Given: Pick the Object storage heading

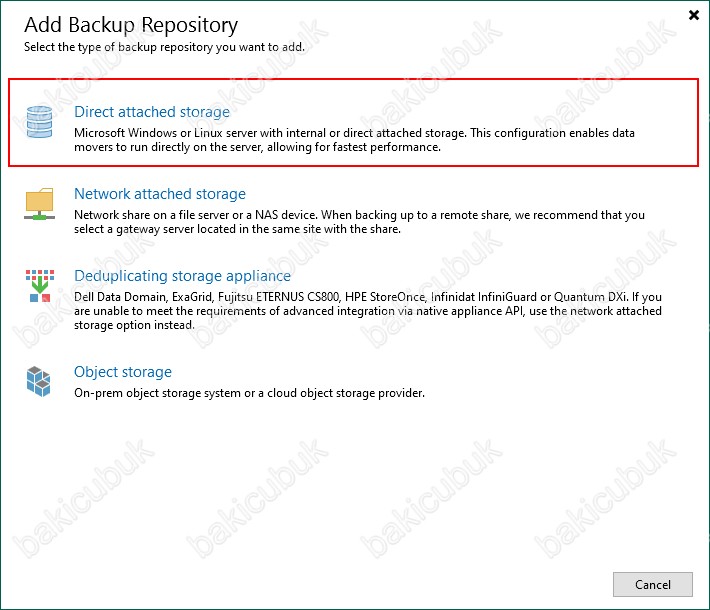Looking at the screenshot, I should [122, 372].
